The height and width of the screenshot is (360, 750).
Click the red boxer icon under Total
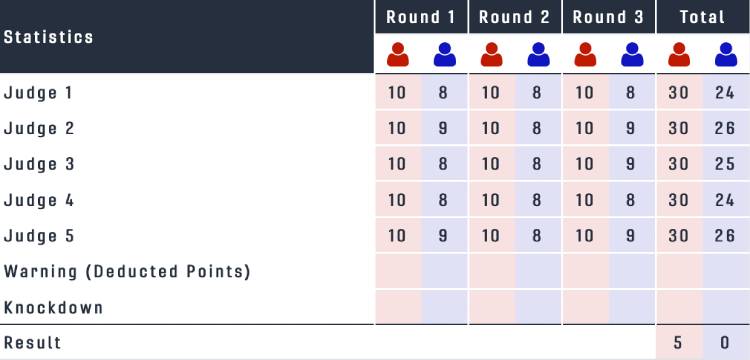679,55
